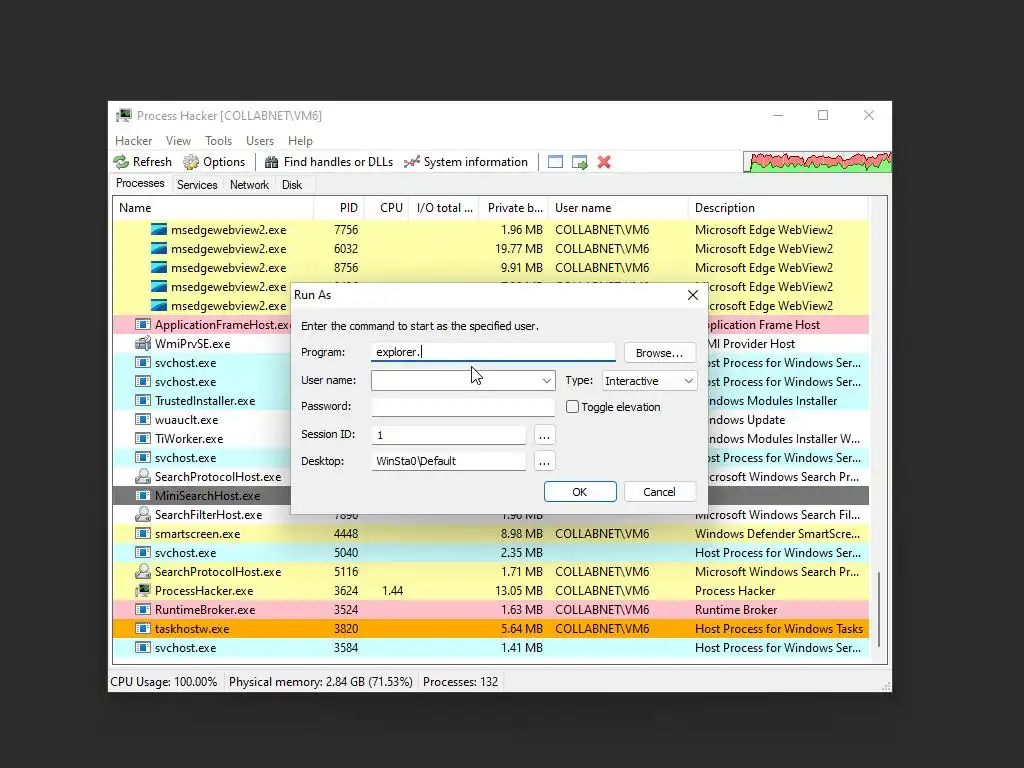Screen dimensions: 1024x768
Task: Click the Desktop ellipsis button
Action: 544,461
